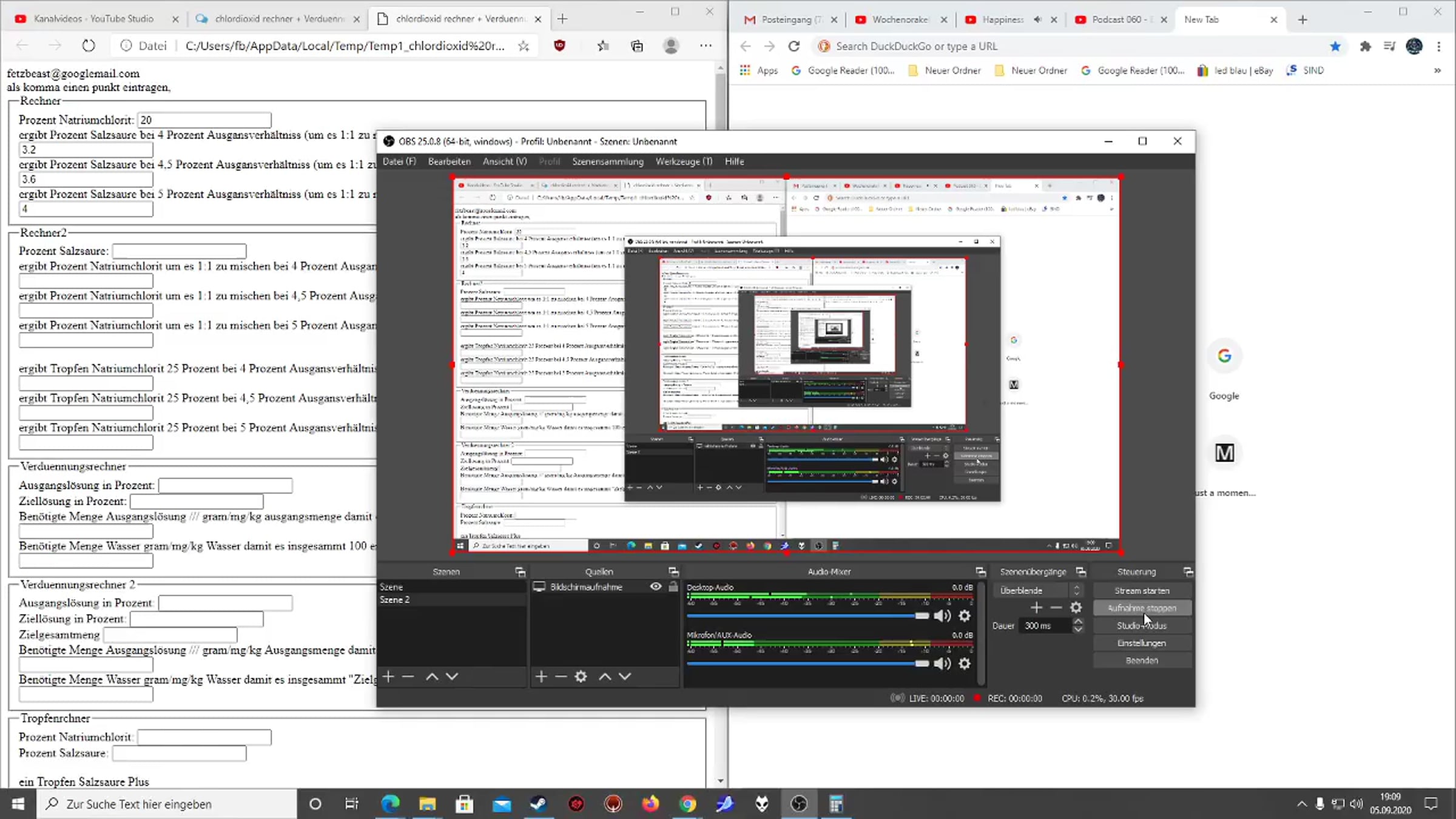Toggle lock on Bildschirmaufnahme source
This screenshot has height=819, width=1456.
[673, 587]
